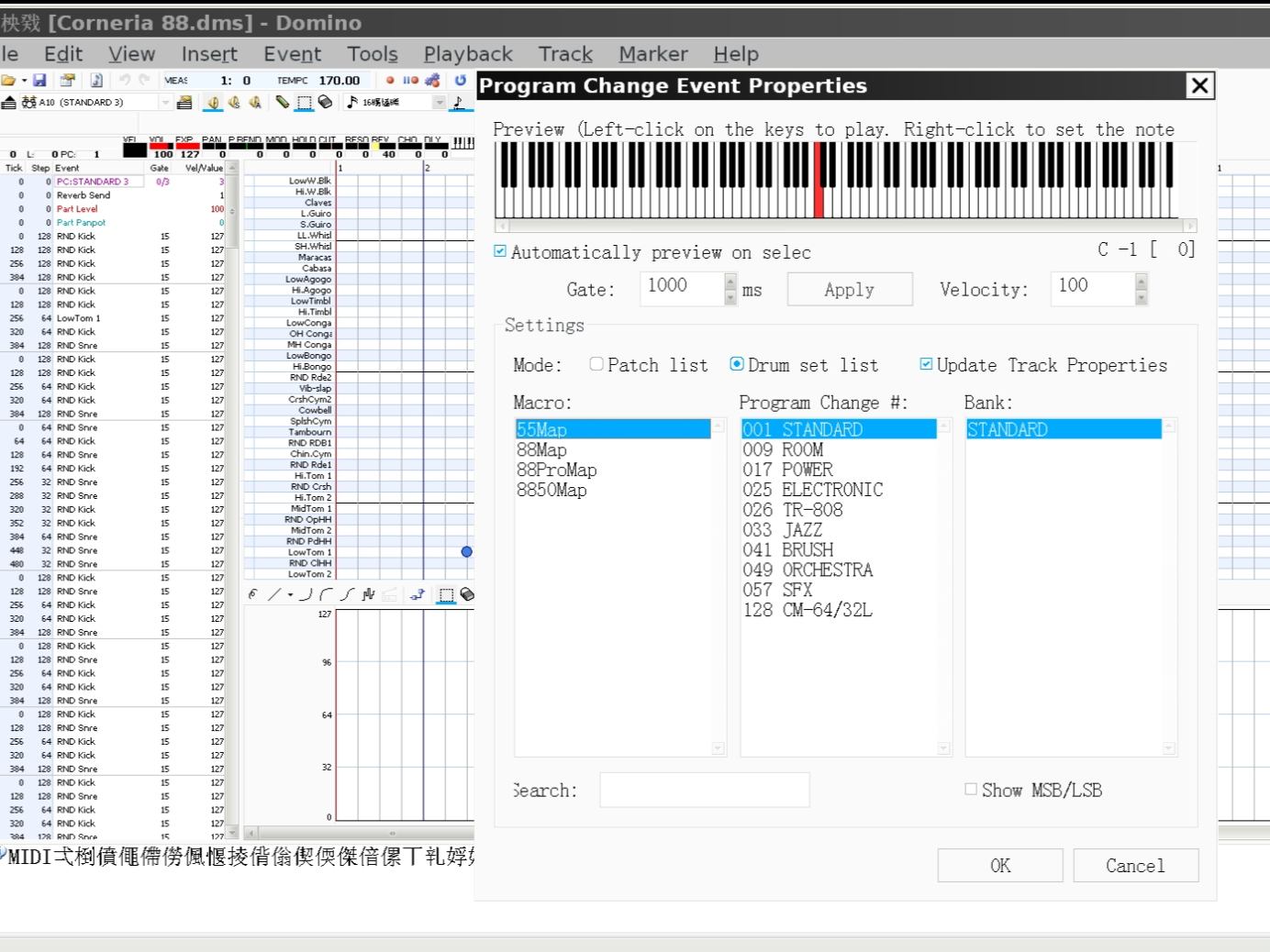Open the Insert menu
Viewport: 1270px width, 952px height.
209,54
